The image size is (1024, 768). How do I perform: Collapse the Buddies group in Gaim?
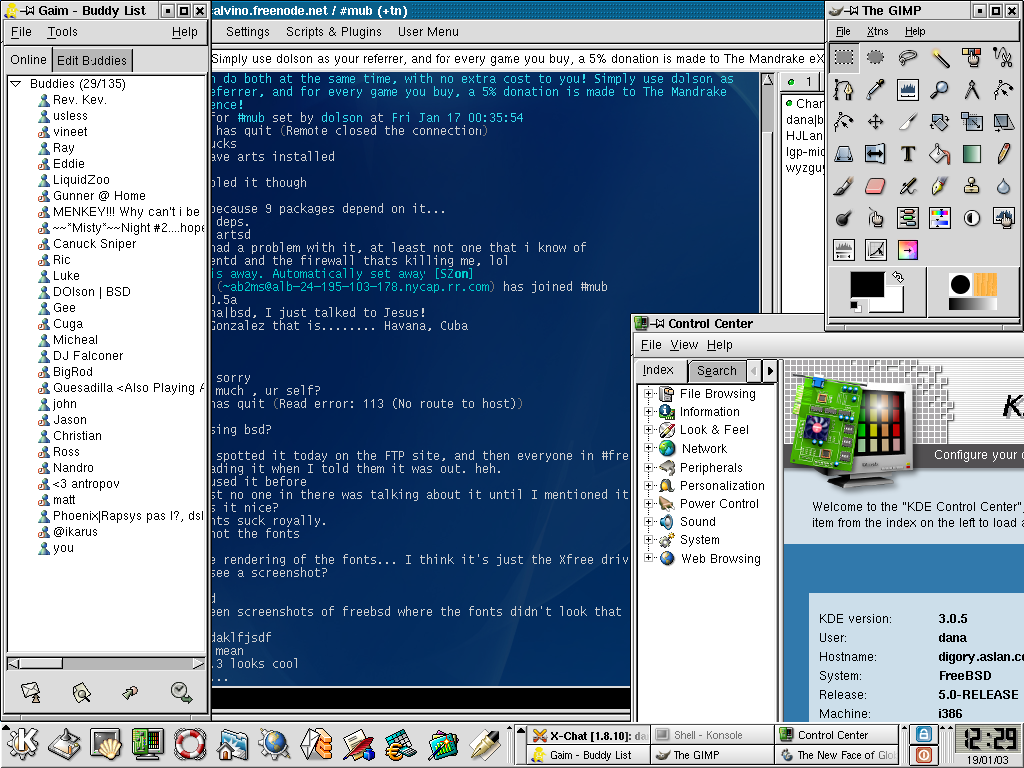tap(16, 84)
